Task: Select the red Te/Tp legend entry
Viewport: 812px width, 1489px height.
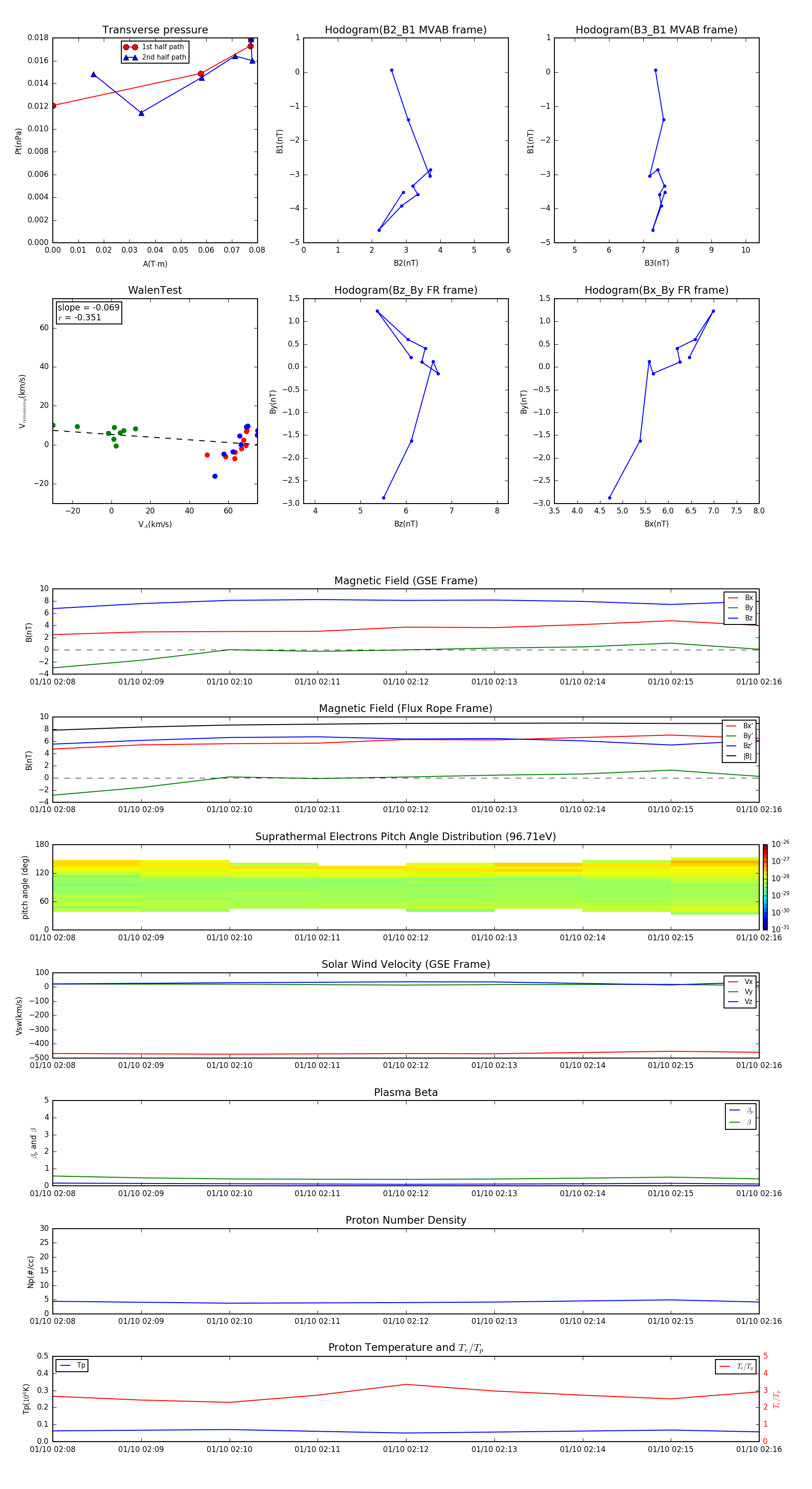Action: (736, 1366)
